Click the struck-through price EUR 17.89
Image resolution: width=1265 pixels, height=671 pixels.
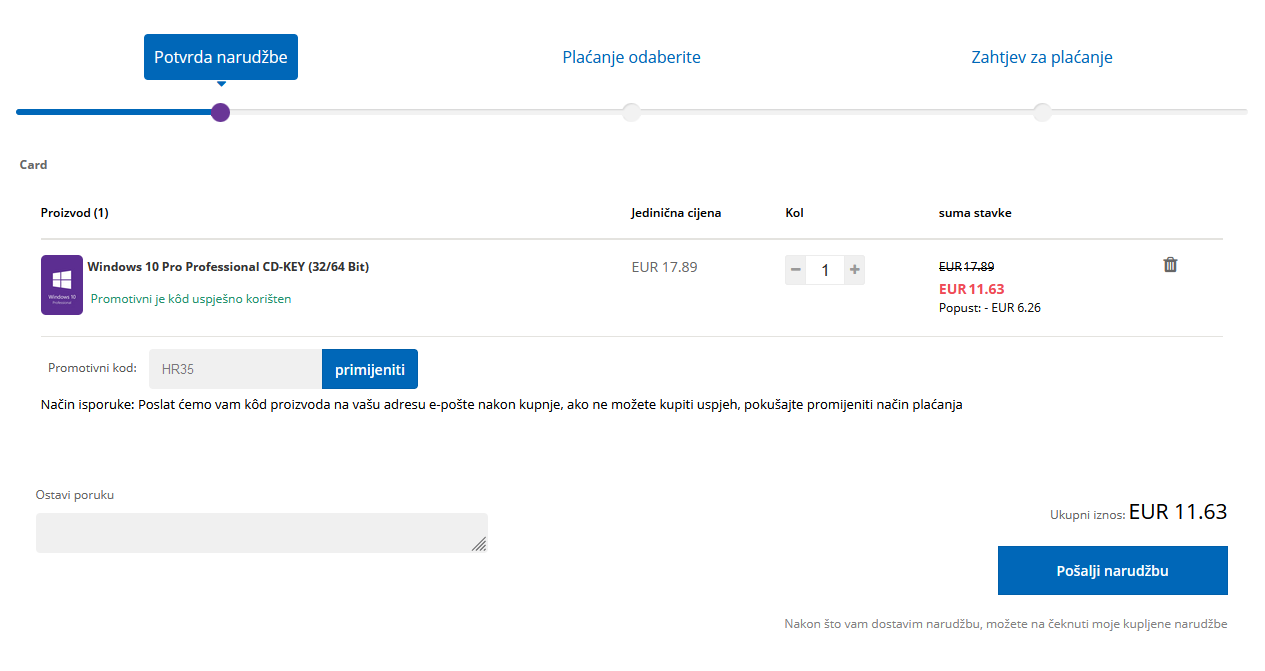coord(966,267)
